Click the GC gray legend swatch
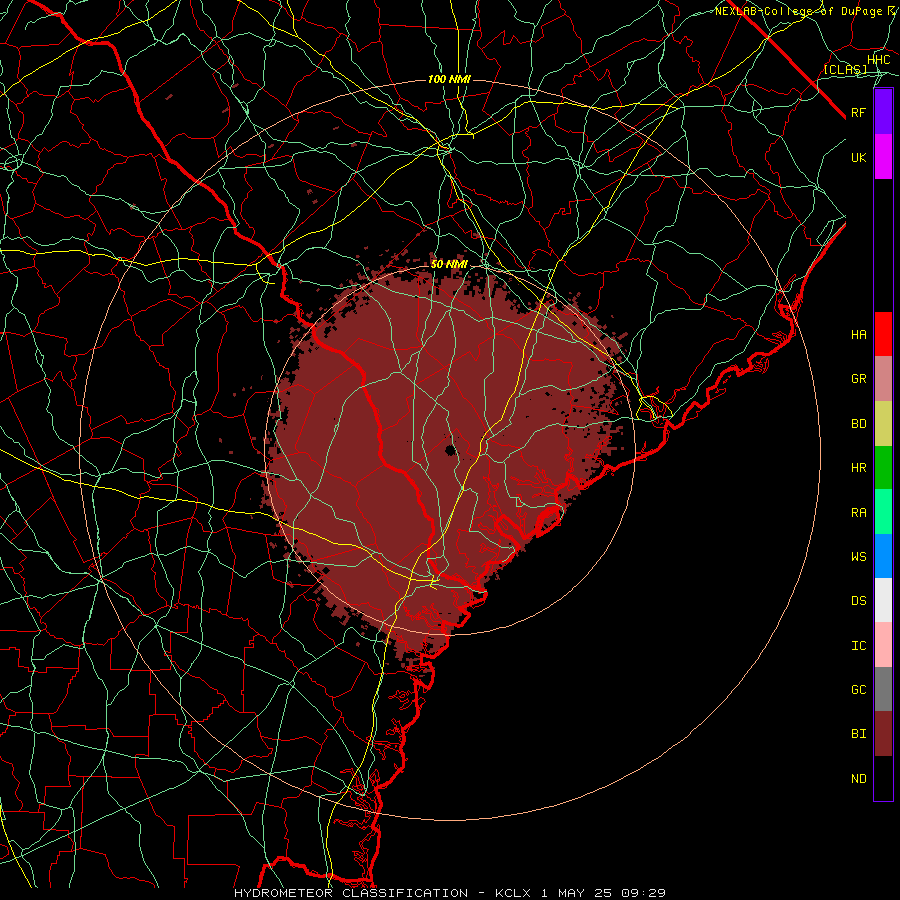Viewport: 900px width, 900px height. [883, 689]
